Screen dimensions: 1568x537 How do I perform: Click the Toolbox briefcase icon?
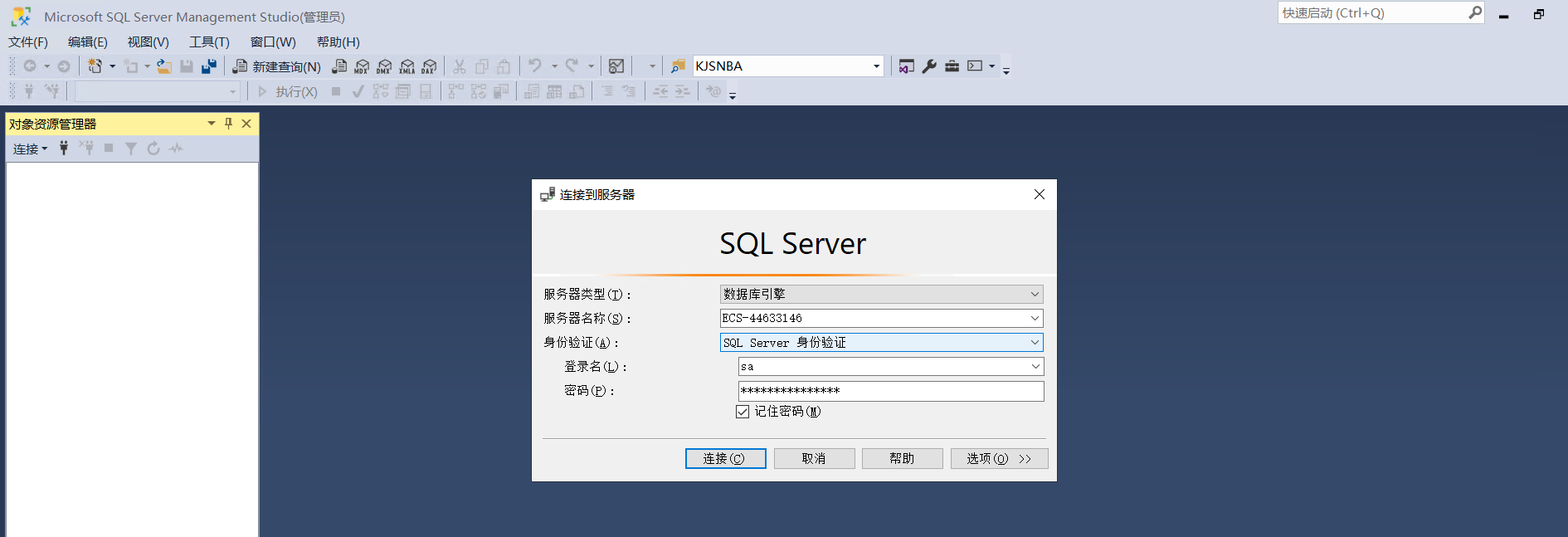(x=952, y=66)
